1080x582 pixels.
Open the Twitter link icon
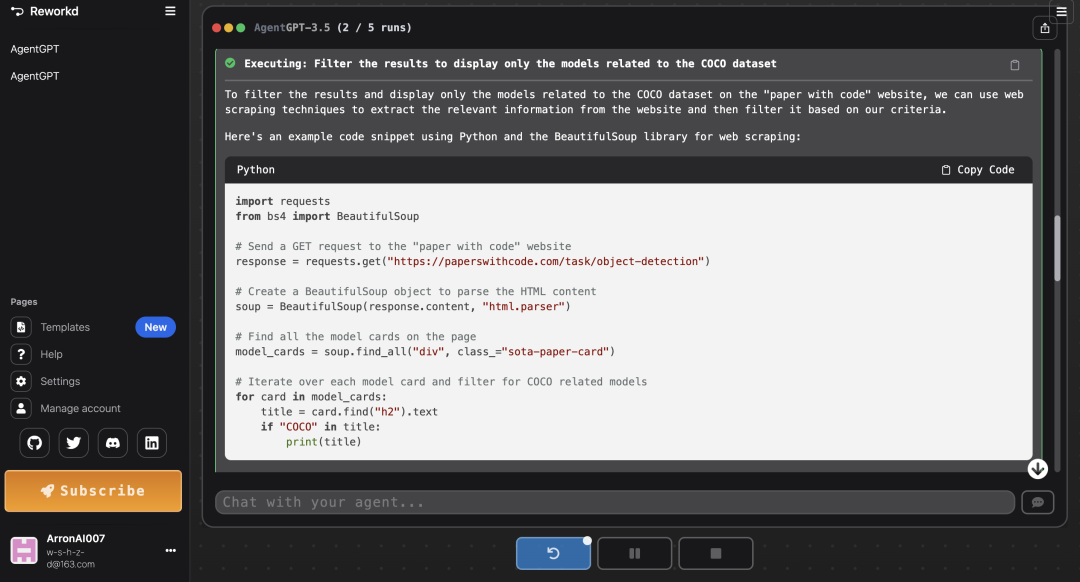pyautogui.click(x=74, y=443)
